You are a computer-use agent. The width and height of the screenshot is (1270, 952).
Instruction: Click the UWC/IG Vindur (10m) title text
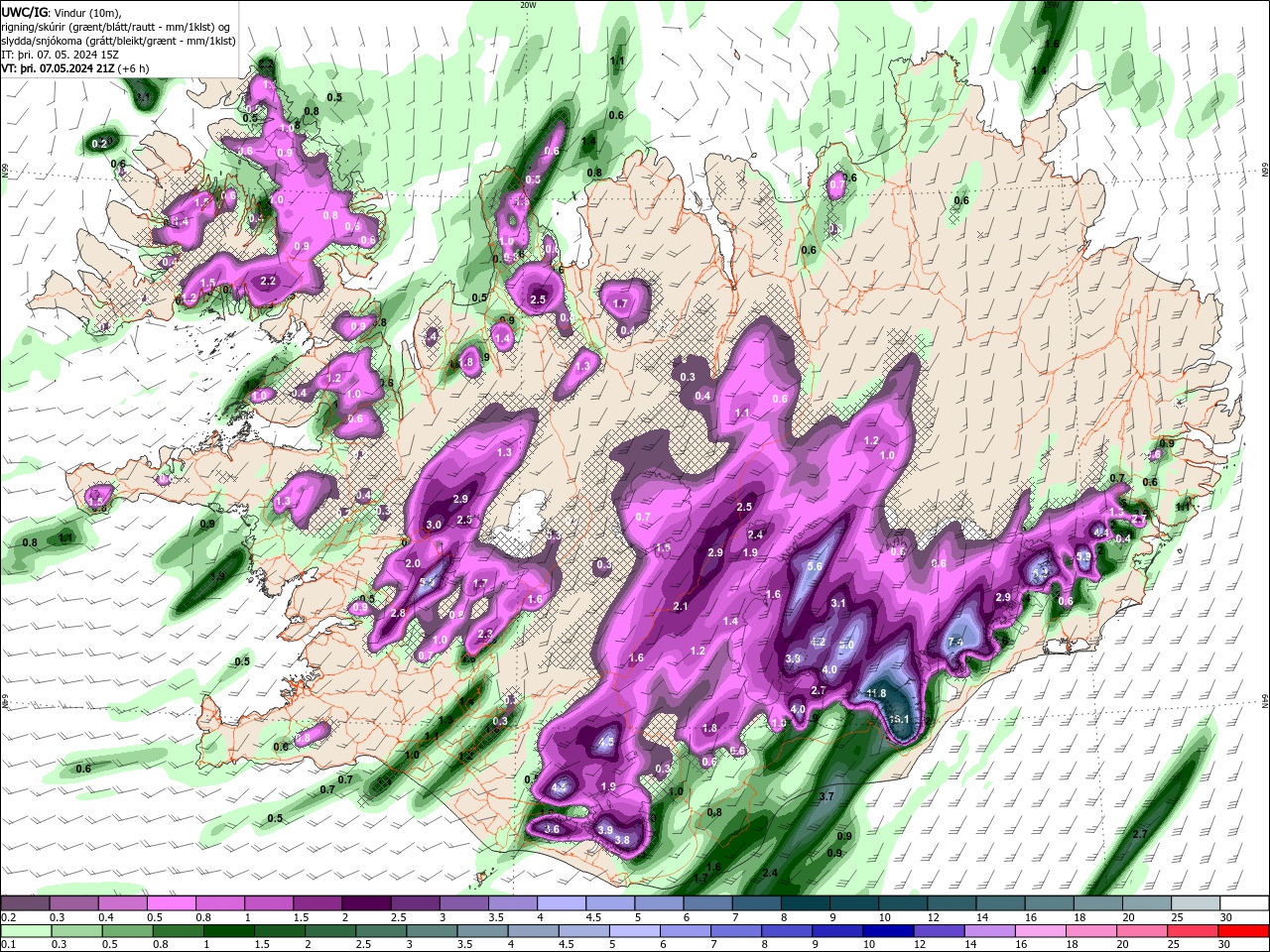(x=62, y=12)
